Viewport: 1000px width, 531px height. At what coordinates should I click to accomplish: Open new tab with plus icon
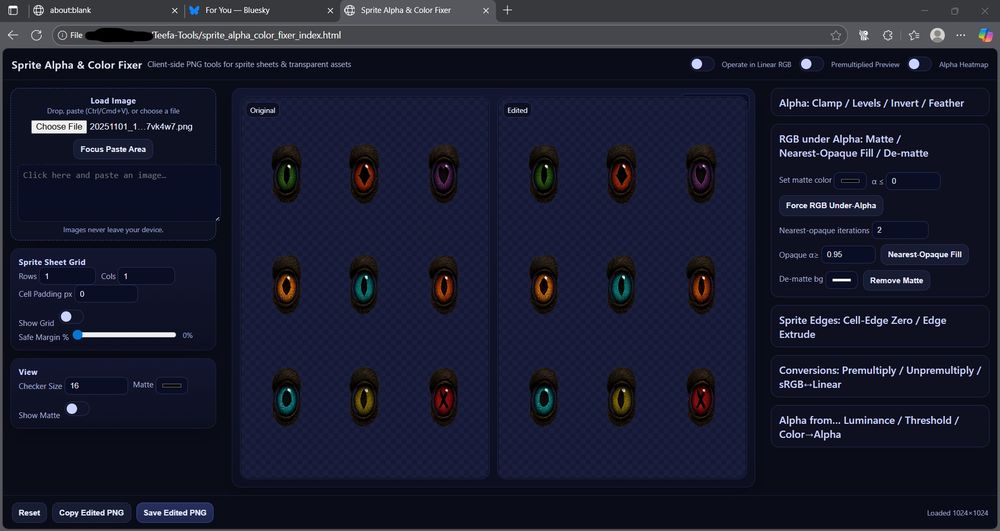507,10
